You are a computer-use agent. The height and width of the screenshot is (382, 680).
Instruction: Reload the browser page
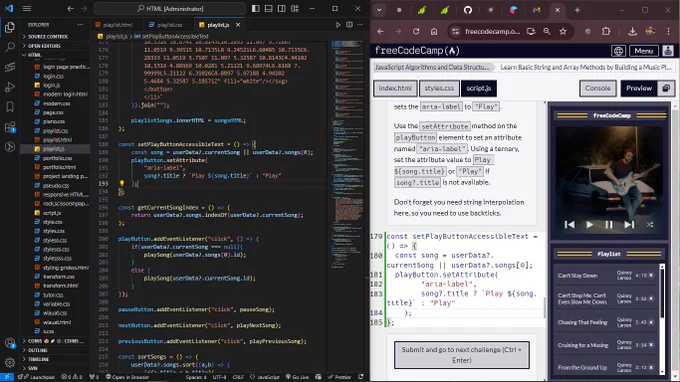pos(416,31)
